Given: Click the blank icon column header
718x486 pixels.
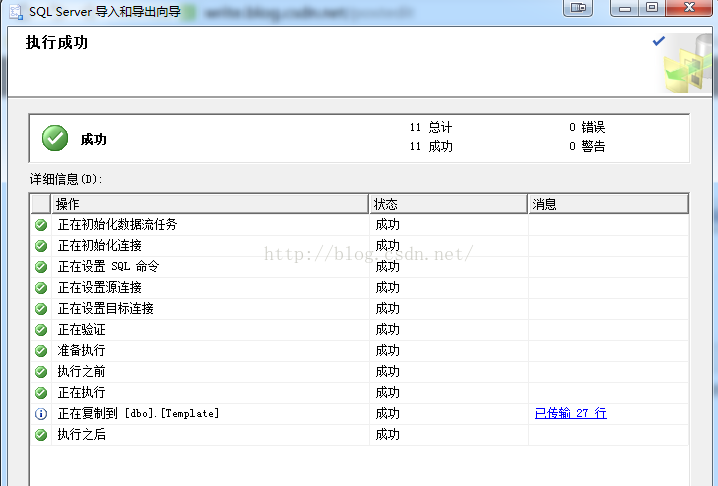Looking at the screenshot, I should [x=41, y=204].
